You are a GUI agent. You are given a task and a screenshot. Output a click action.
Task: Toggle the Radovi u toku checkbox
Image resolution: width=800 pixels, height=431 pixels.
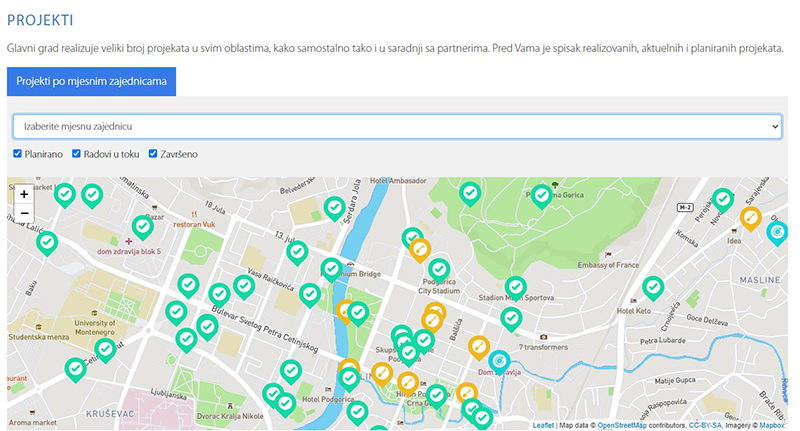(77, 154)
